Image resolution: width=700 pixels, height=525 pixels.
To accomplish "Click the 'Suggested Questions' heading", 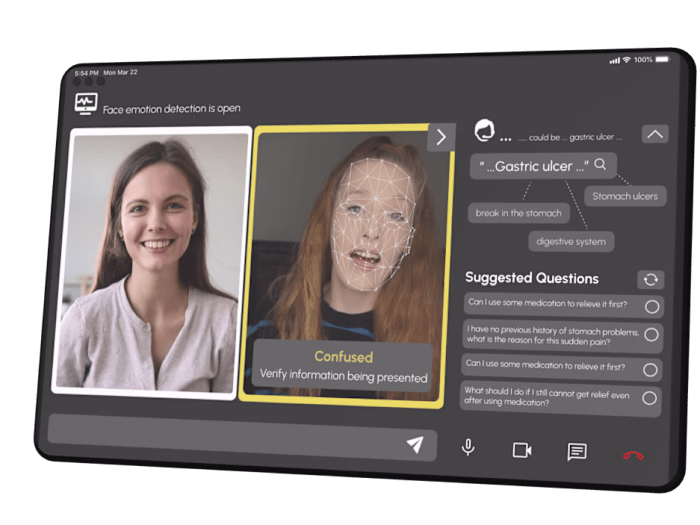I will pyautogui.click(x=532, y=278).
